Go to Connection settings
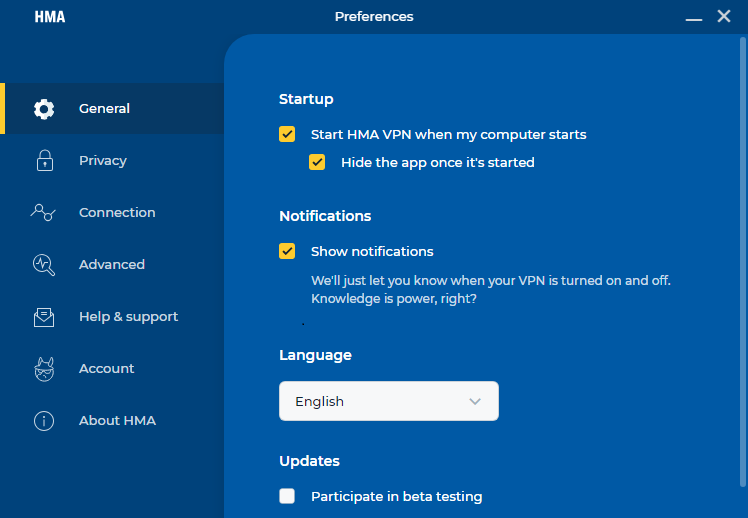The height and width of the screenshot is (518, 748). (112, 212)
